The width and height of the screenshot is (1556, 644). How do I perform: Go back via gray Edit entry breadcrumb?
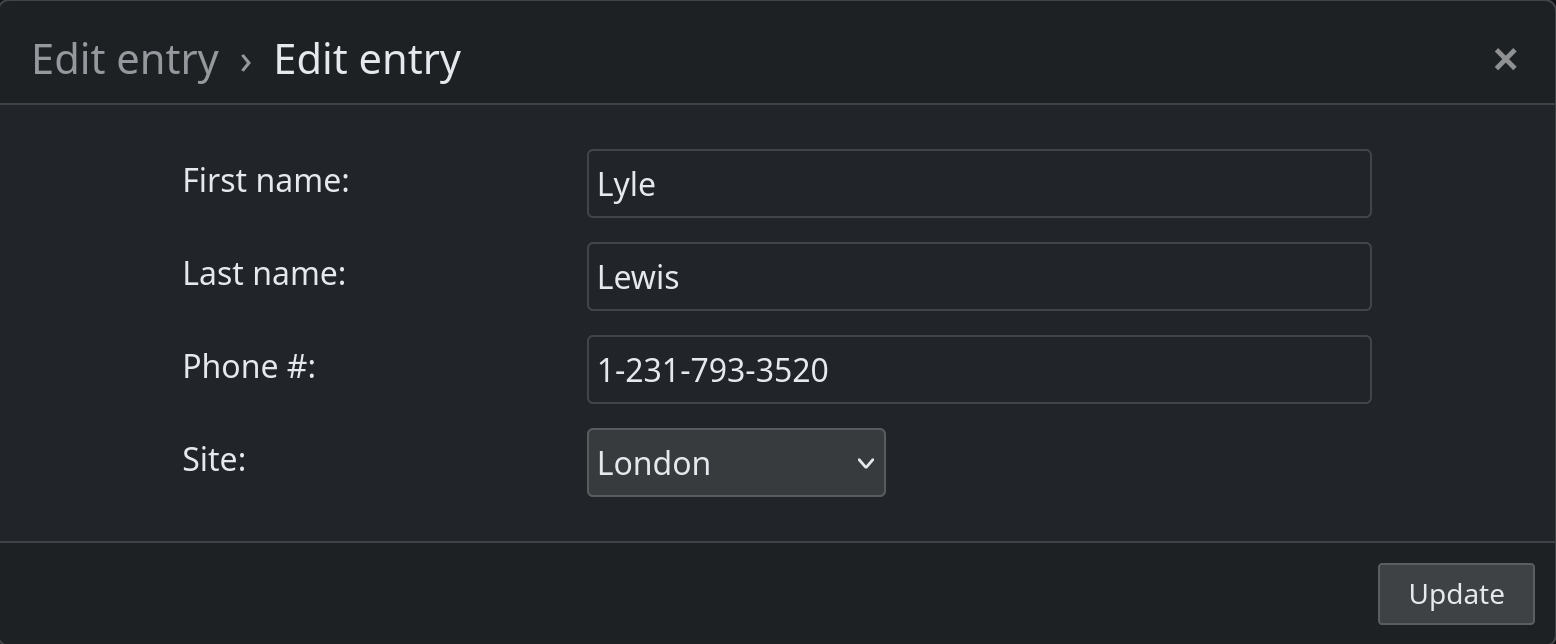pyautogui.click(x=125, y=60)
